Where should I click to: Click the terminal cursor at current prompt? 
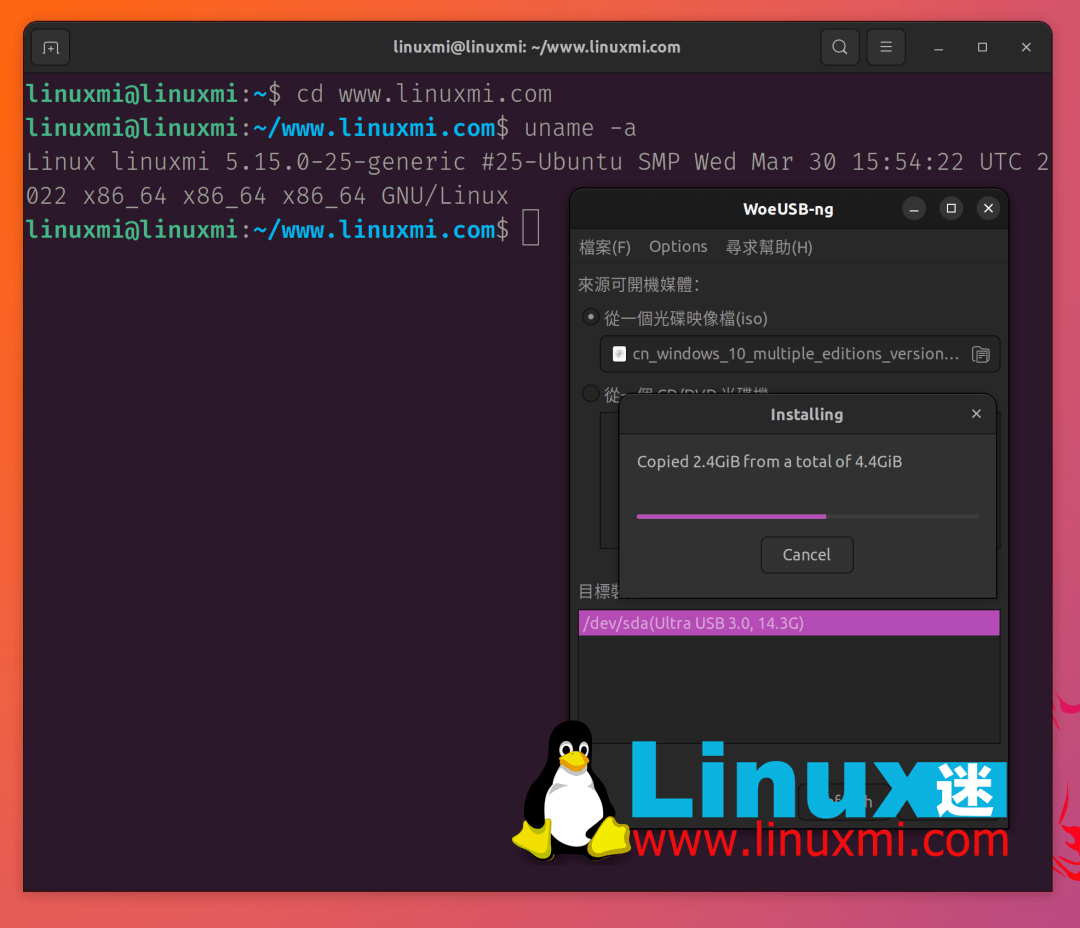tap(530, 229)
